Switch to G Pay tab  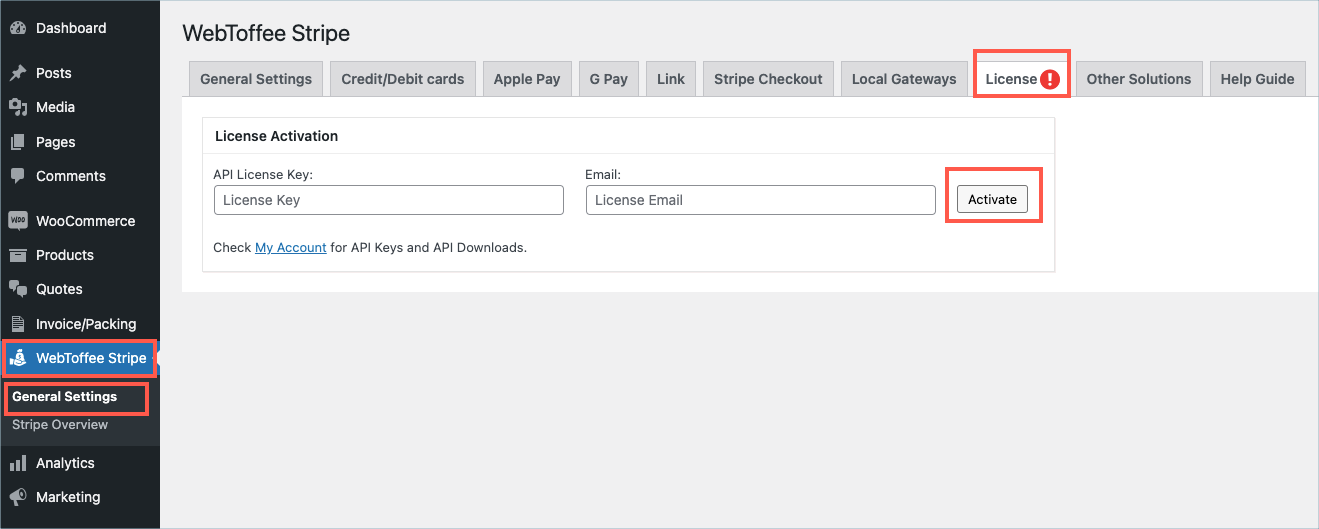[x=609, y=79]
